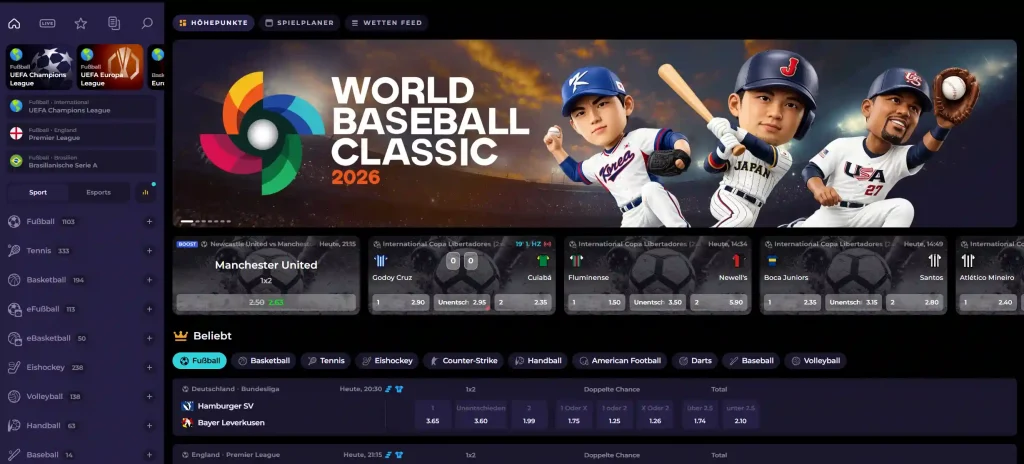
Task: Expand the Eishockey sport with plus
Action: [x=149, y=367]
